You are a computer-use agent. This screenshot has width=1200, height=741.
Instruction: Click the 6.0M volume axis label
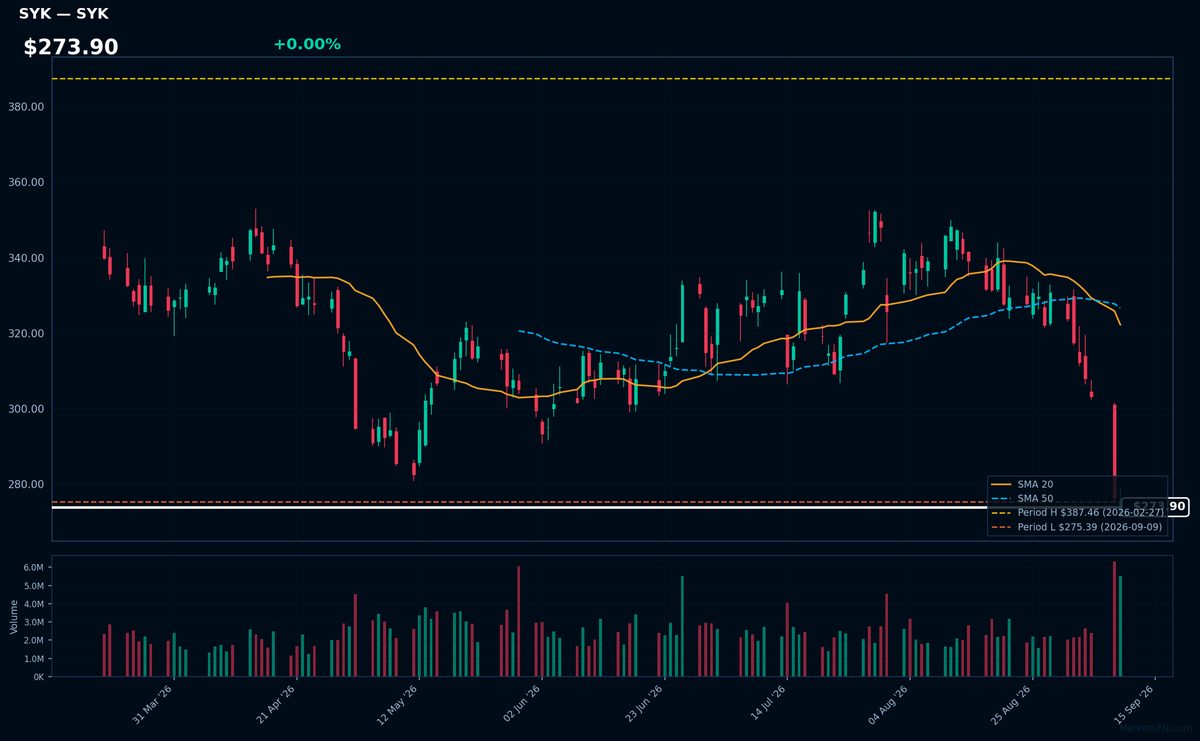pos(33,567)
